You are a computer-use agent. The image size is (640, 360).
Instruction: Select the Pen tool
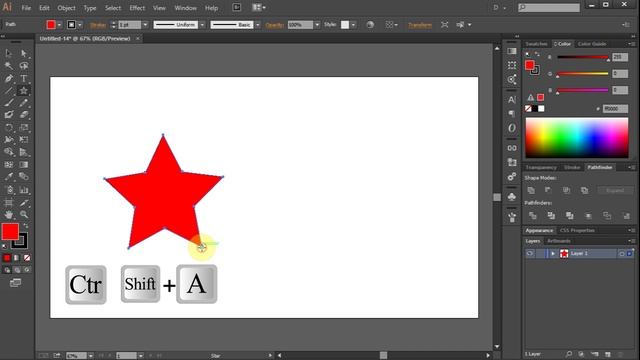point(9,78)
